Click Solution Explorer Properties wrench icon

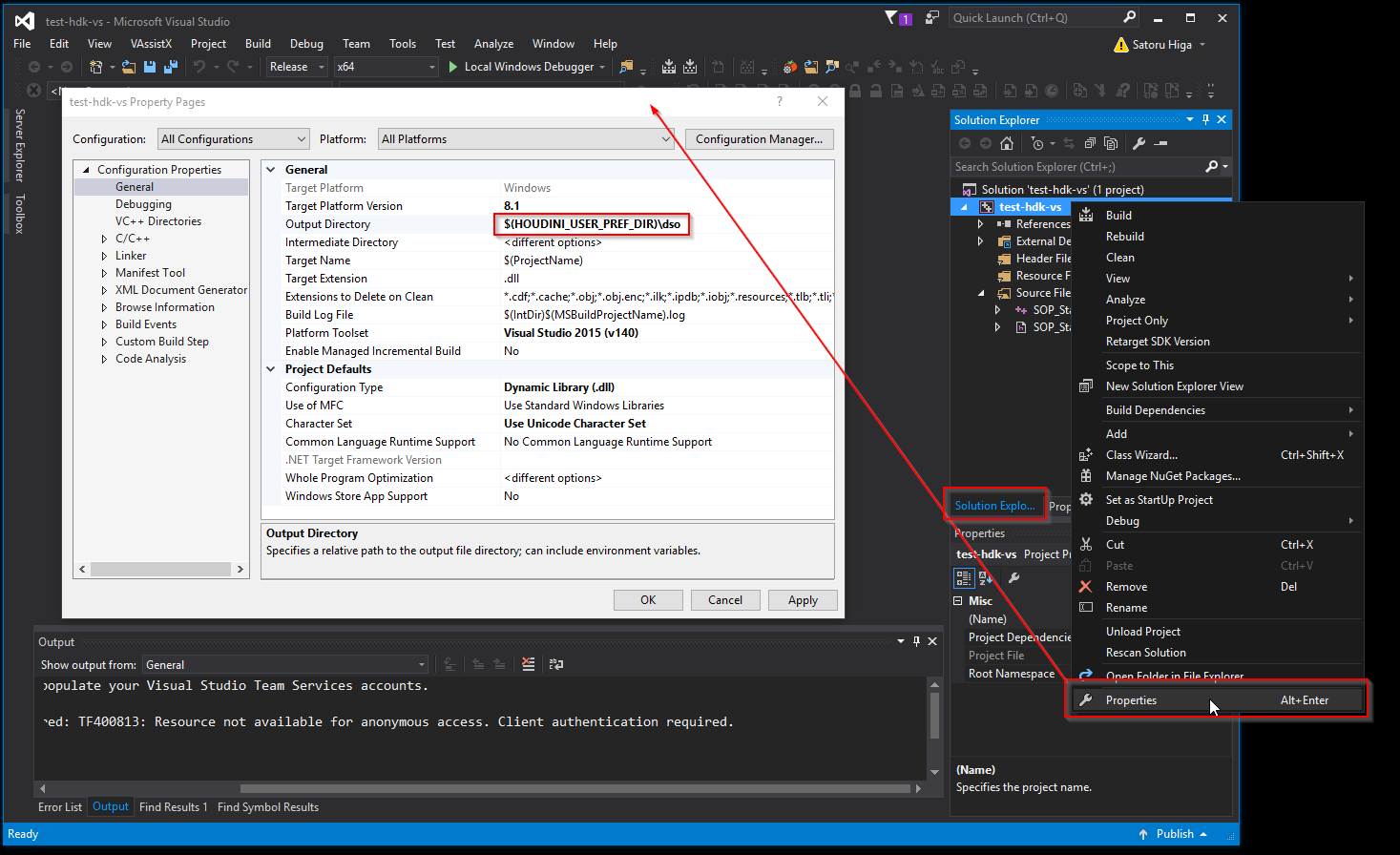click(1139, 143)
